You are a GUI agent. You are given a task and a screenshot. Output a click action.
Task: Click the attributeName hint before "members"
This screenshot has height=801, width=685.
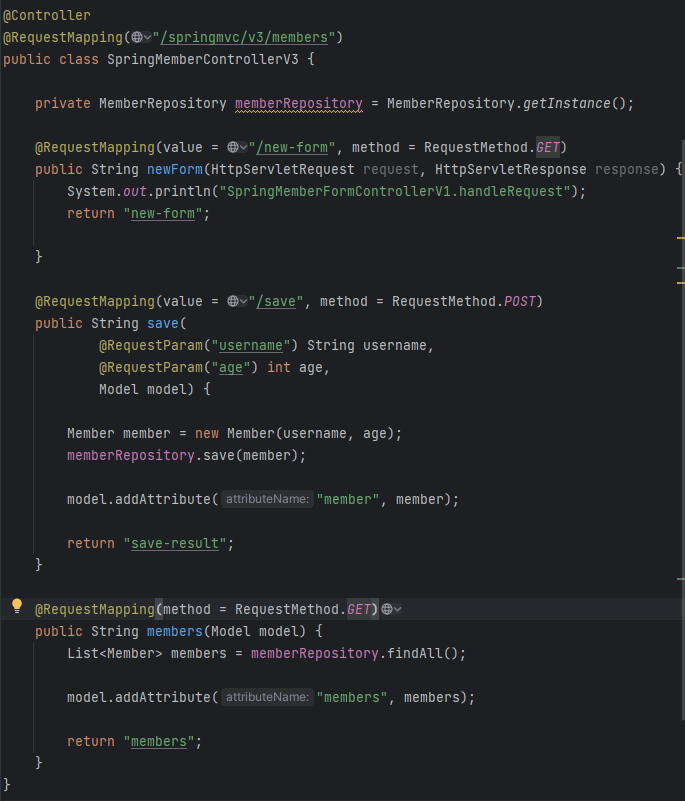tap(267, 697)
